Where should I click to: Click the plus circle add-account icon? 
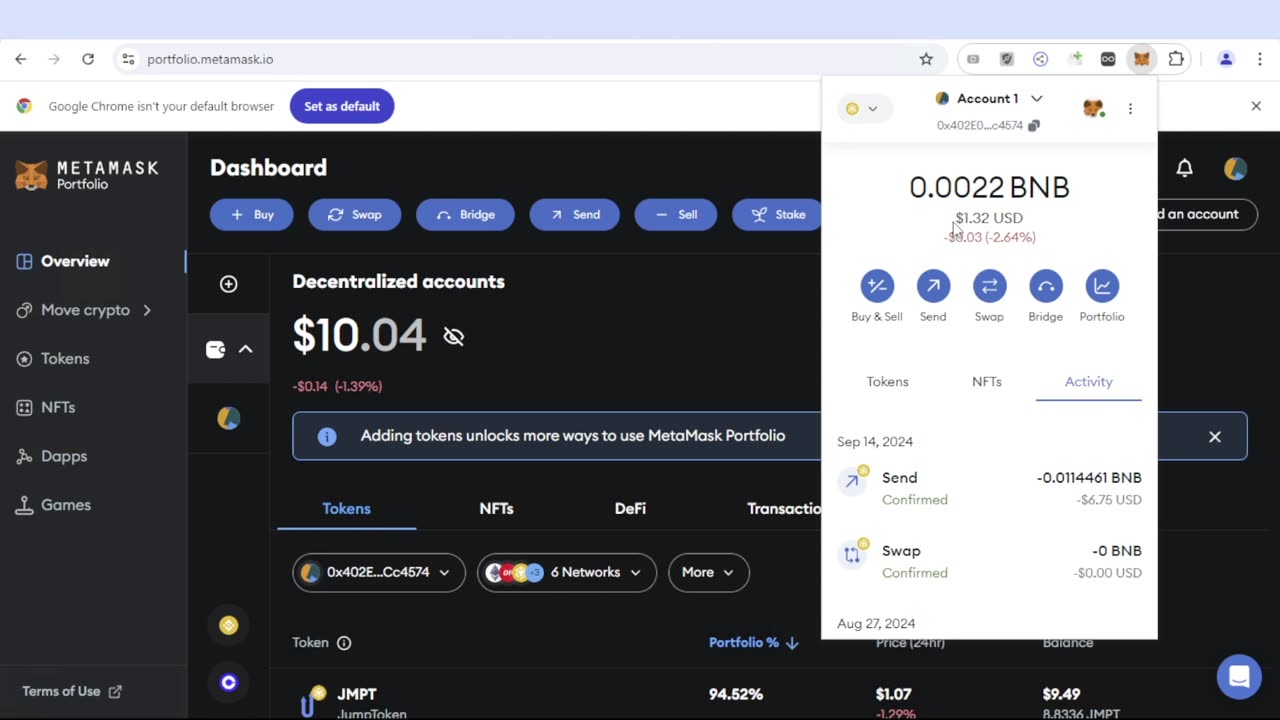tap(229, 284)
